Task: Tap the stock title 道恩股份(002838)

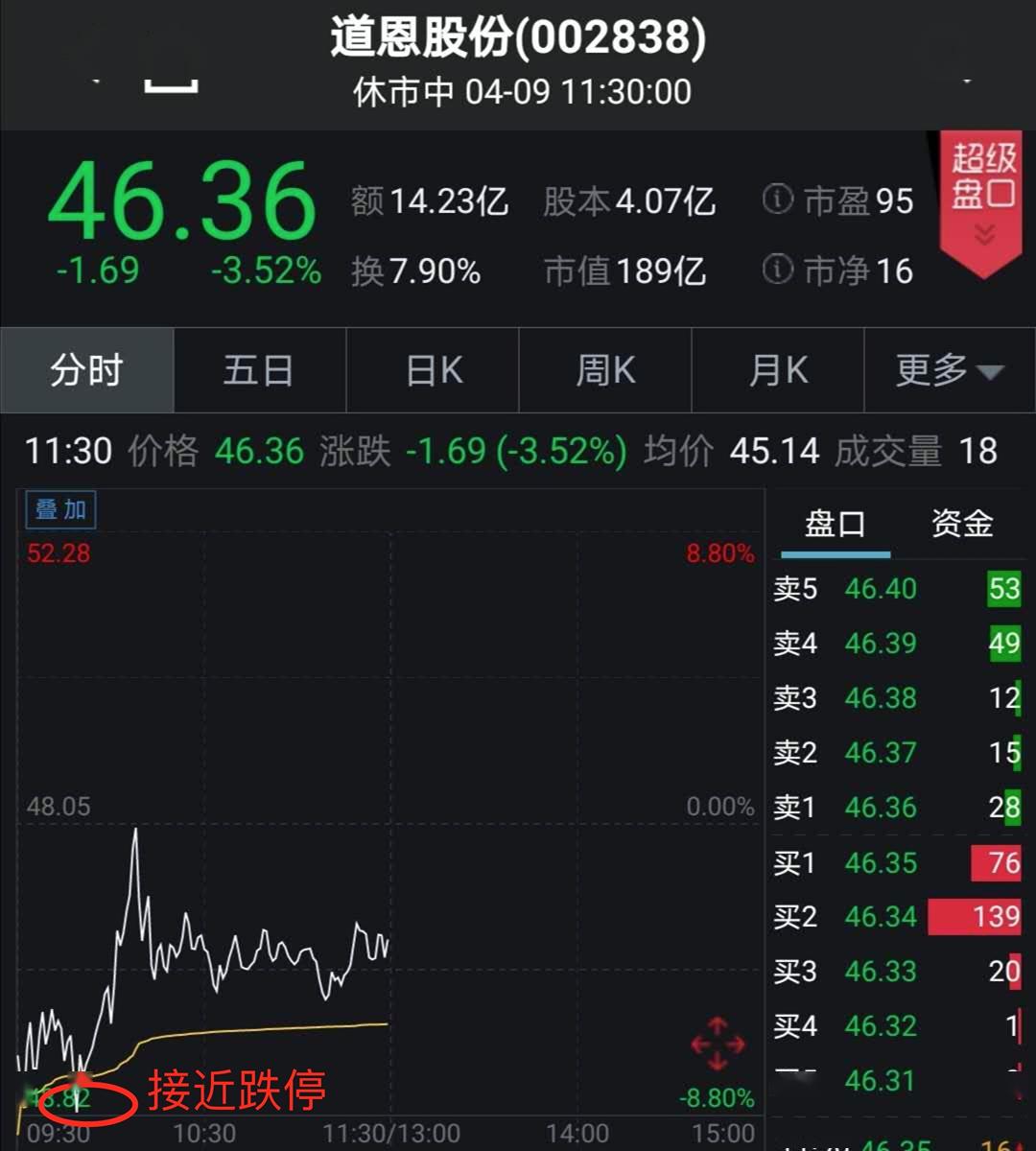Action: (x=518, y=38)
